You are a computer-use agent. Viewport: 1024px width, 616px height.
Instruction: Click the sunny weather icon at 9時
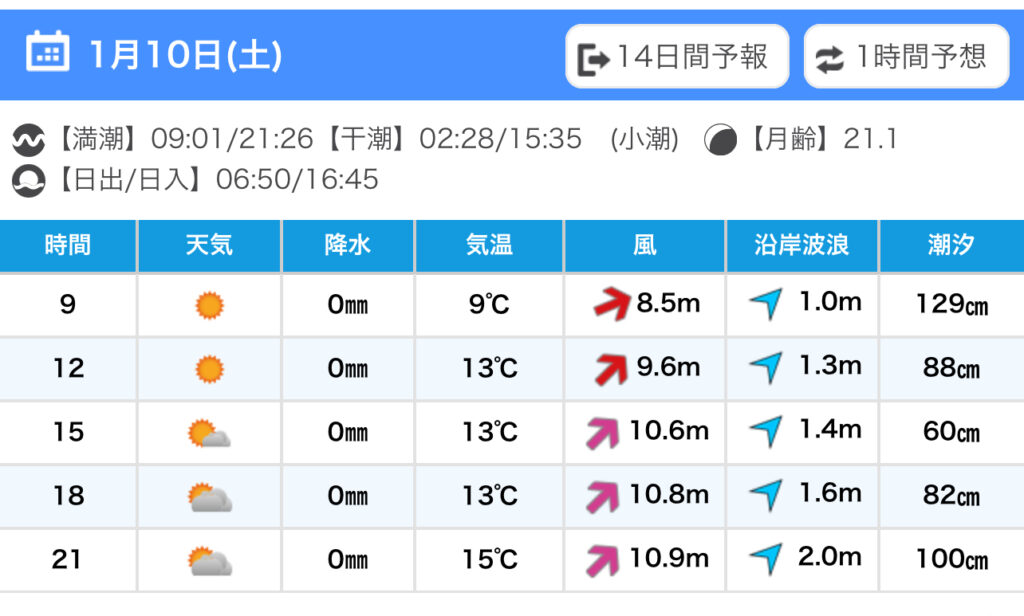pyautogui.click(x=209, y=305)
